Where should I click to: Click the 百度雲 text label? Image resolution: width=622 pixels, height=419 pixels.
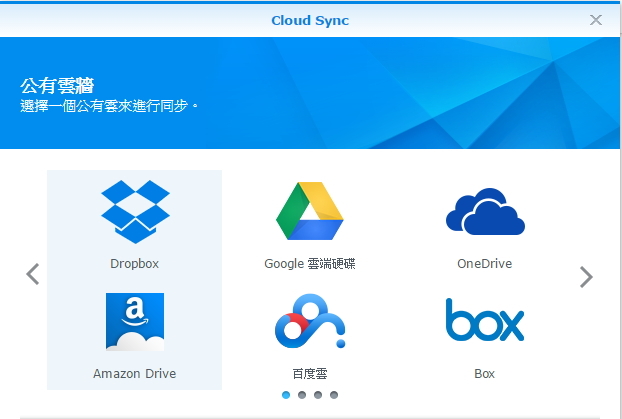coord(310,374)
